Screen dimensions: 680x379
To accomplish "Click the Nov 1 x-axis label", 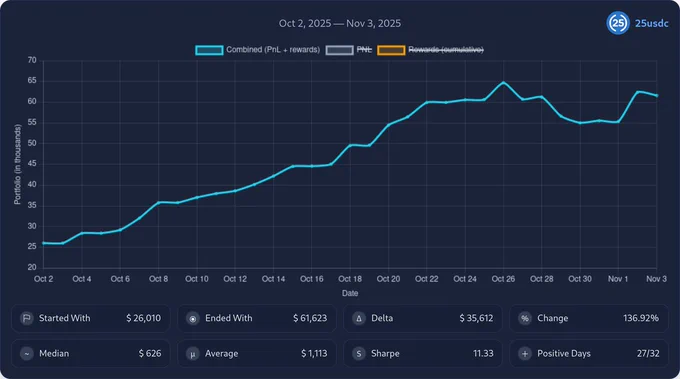I will (618, 279).
